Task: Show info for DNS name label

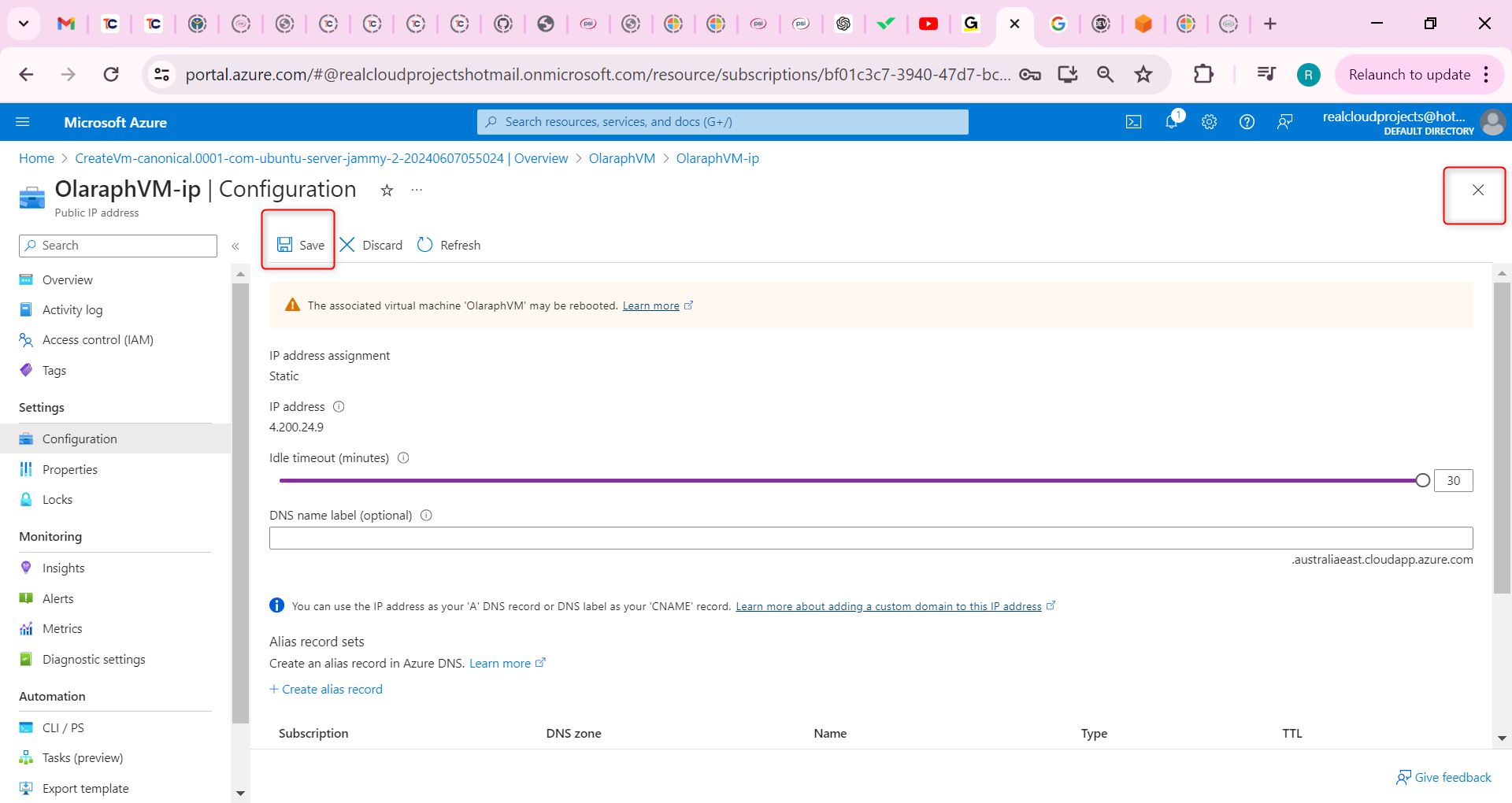Action: [x=426, y=516]
